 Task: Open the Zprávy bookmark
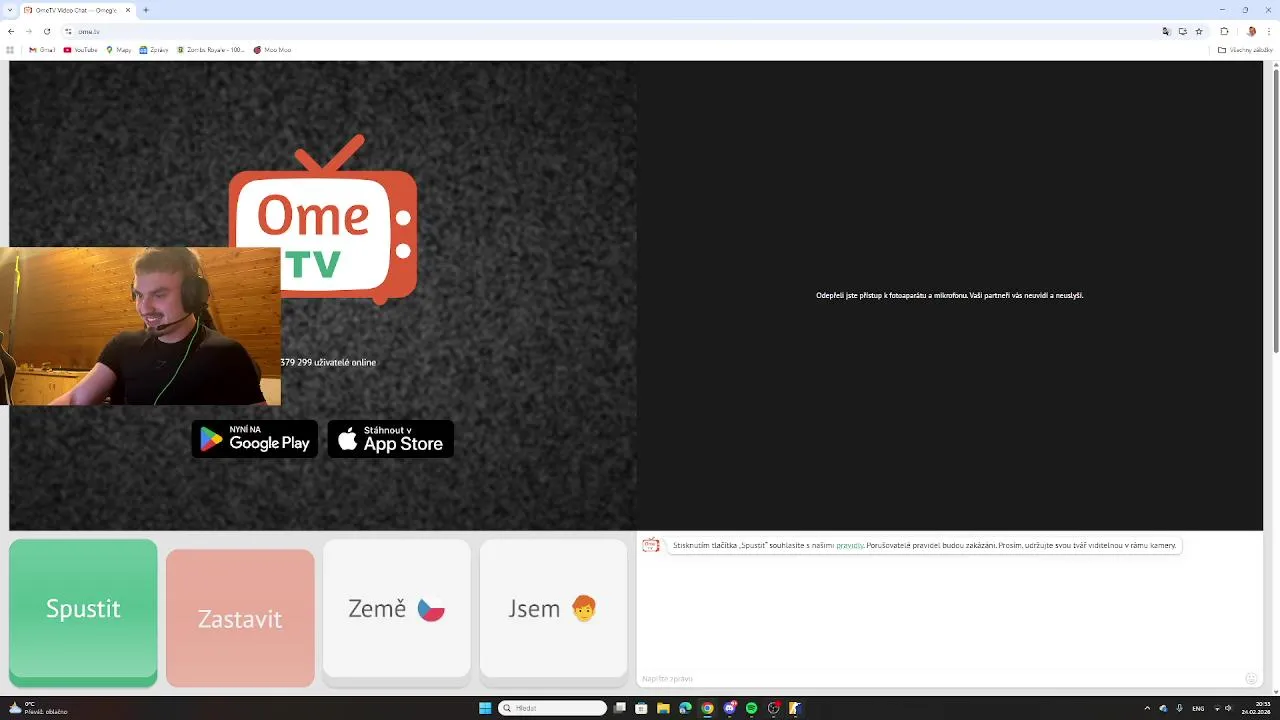pyautogui.click(x=154, y=49)
